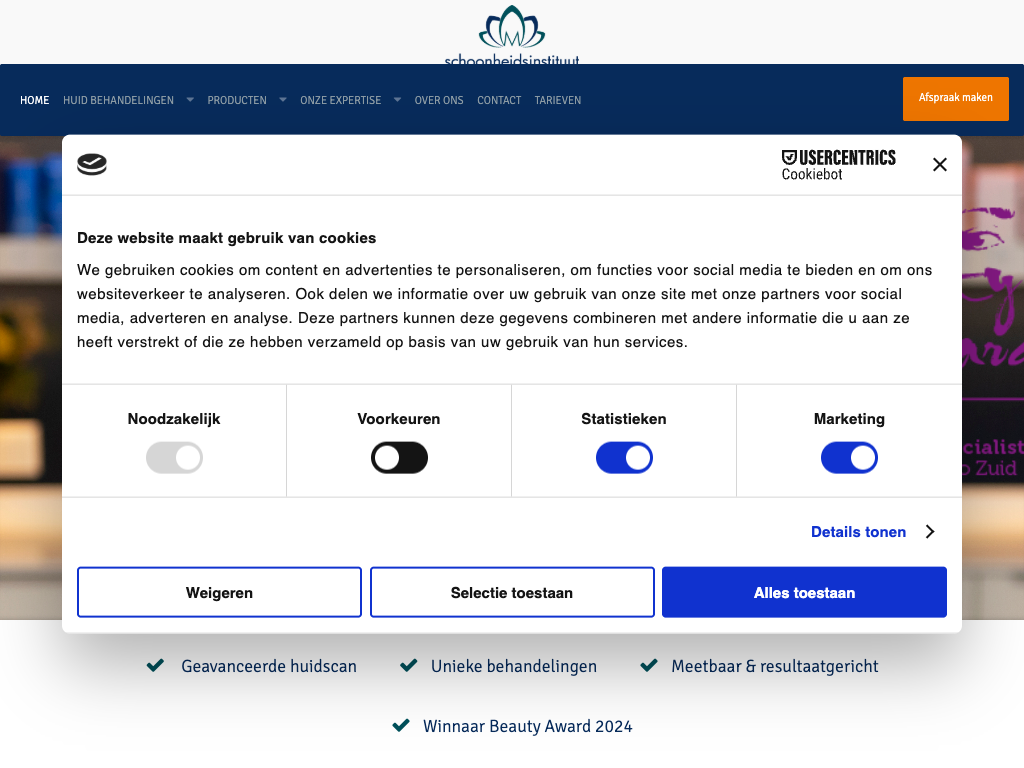Click the Voorkeuren category label

[399, 419]
